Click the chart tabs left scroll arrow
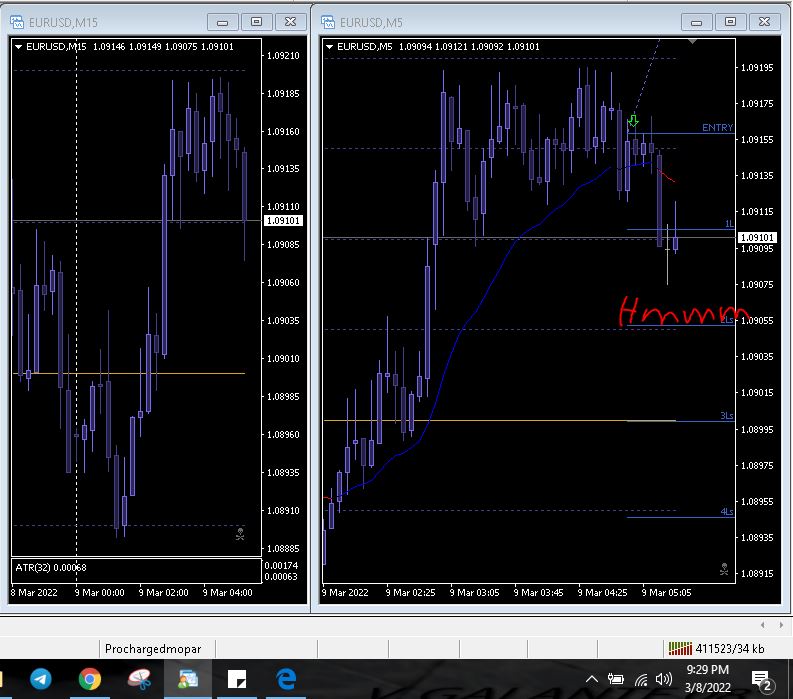This screenshot has width=793, height=699. (763, 625)
